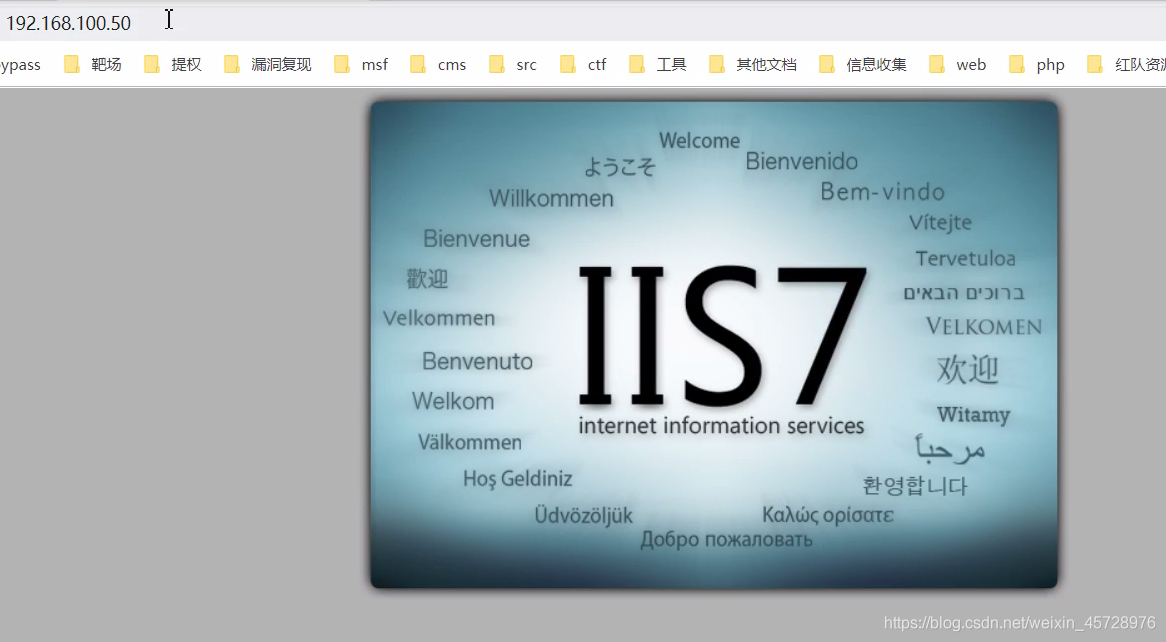Screen dimensions: 1166x642
Task: Open the 漏洞复现 bookmark folder
Action: pos(268,65)
